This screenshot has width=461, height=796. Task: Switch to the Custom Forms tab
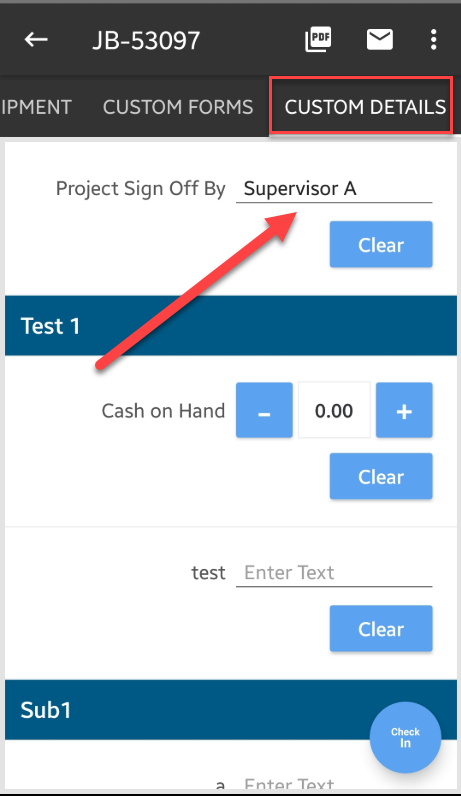click(178, 107)
